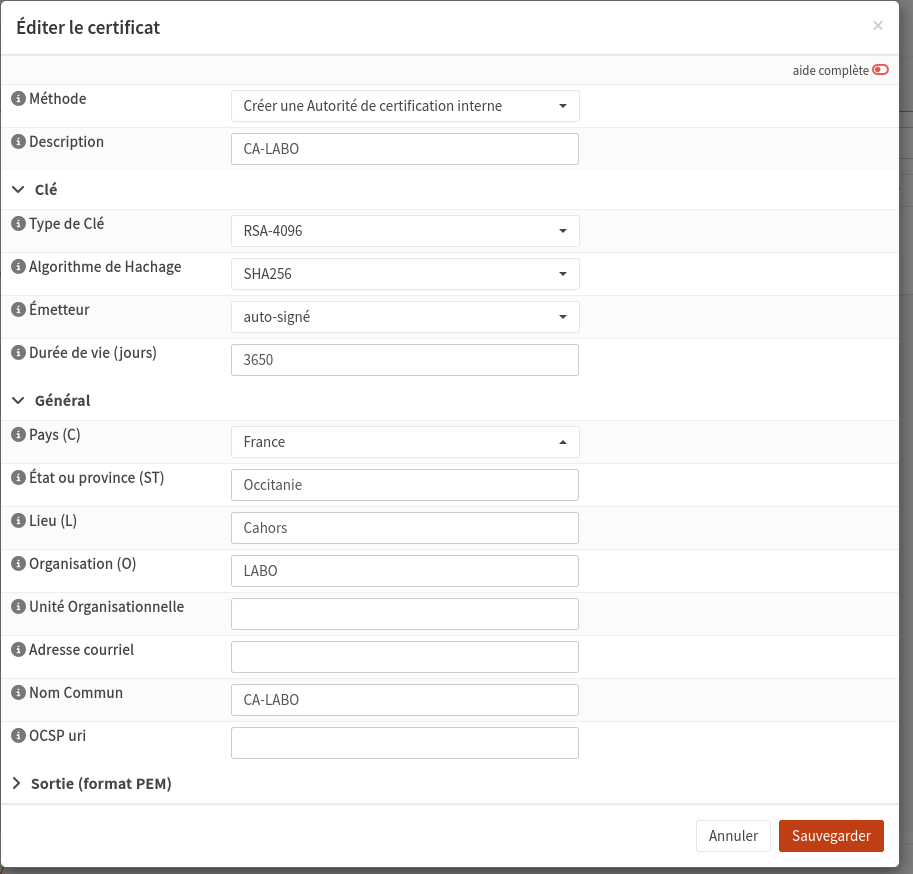Click the help icon for Type de Clé
This screenshot has height=874, width=913.
coord(18,224)
